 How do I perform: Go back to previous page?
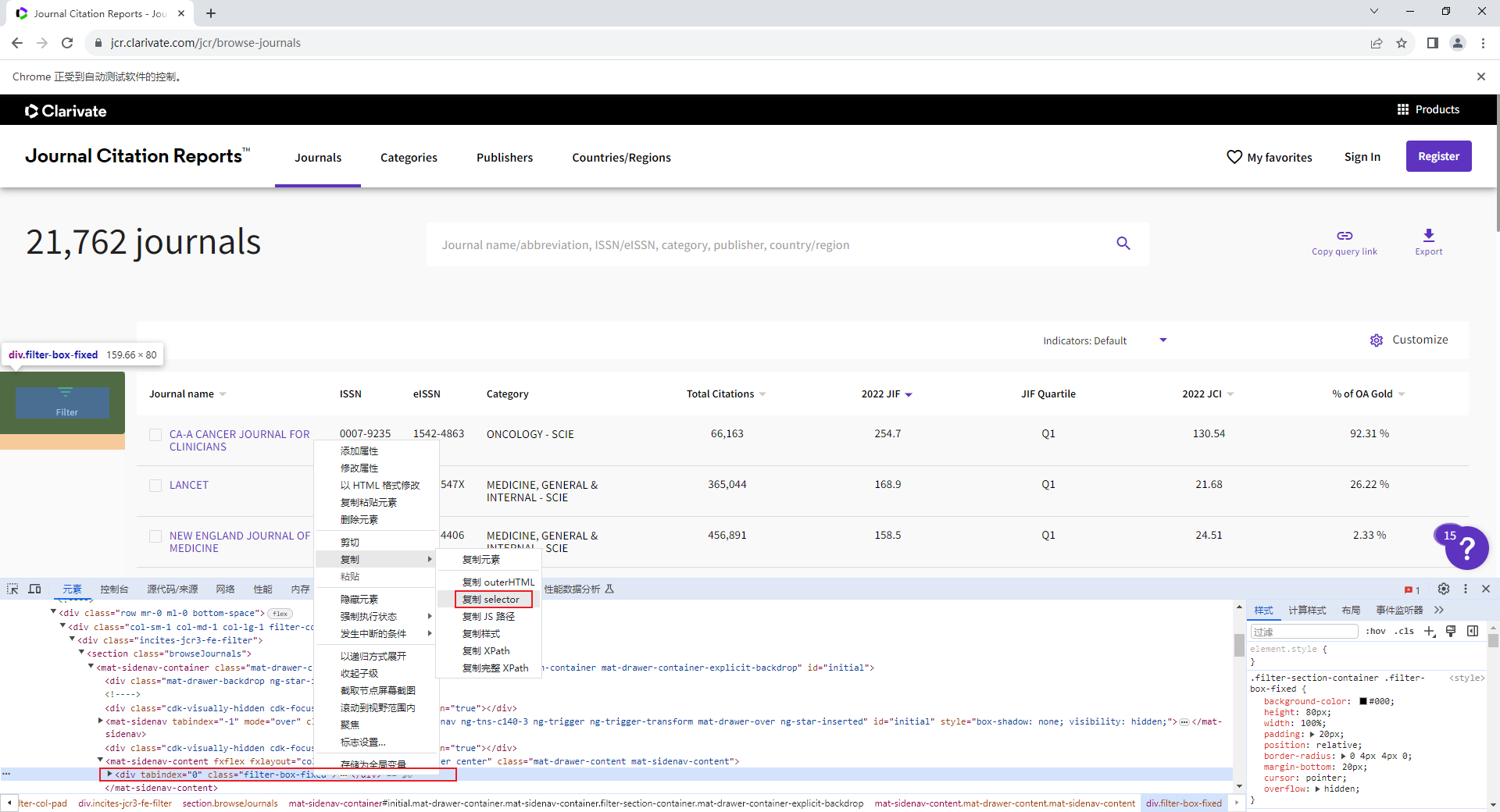pos(17,43)
